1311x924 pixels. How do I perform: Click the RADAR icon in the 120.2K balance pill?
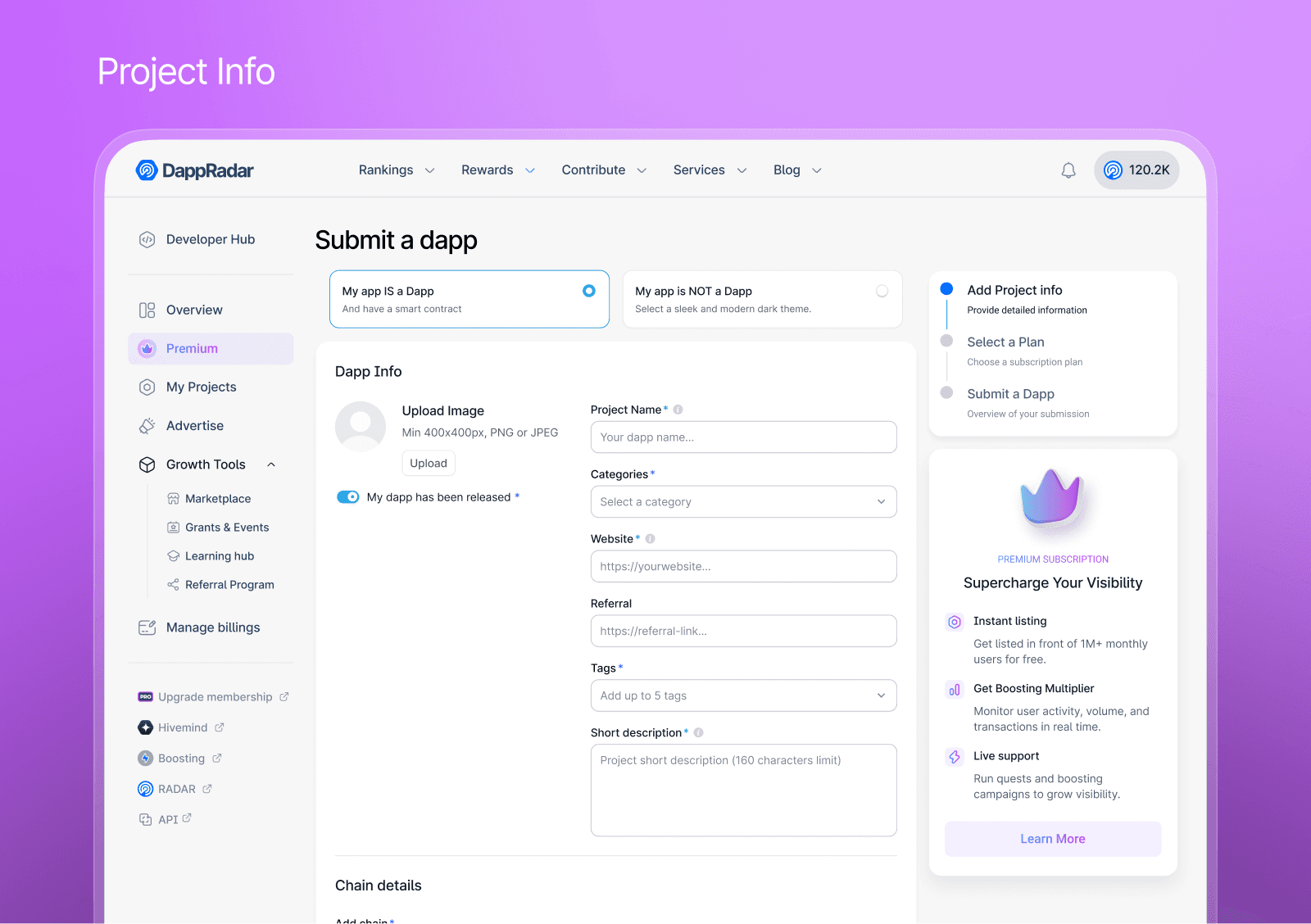(1113, 170)
